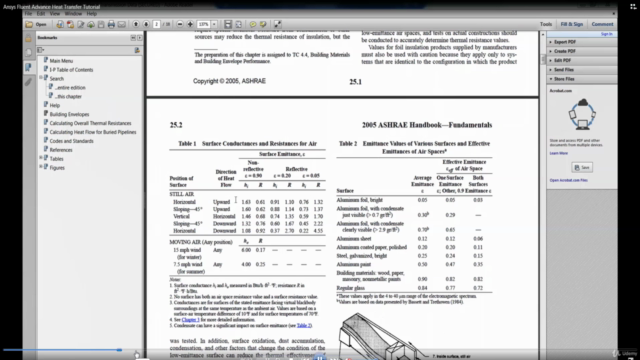640x360 pixels.
Task: Go to next page with down arrow
Action: pyautogui.click(x=146, y=24)
